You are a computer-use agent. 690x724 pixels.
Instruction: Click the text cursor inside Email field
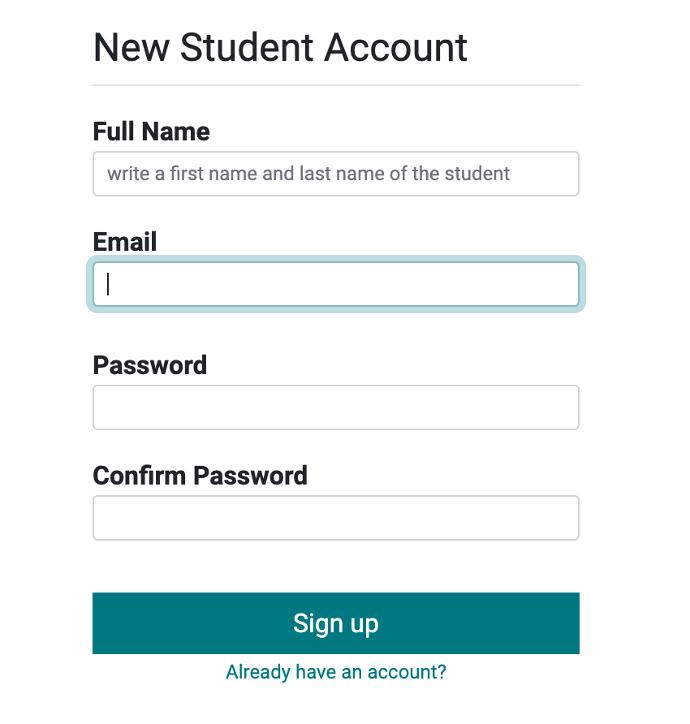(x=108, y=284)
